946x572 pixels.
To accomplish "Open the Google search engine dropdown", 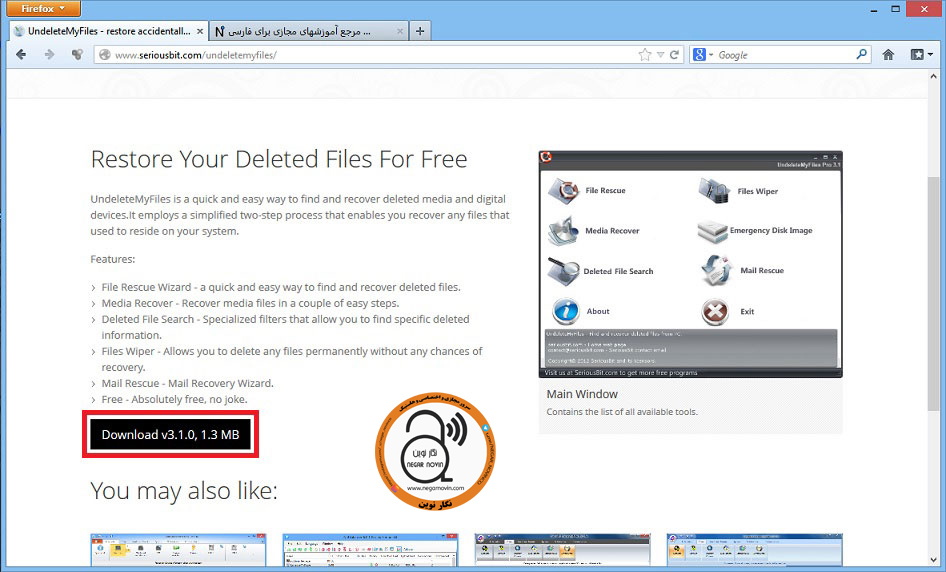I will click(x=703, y=55).
